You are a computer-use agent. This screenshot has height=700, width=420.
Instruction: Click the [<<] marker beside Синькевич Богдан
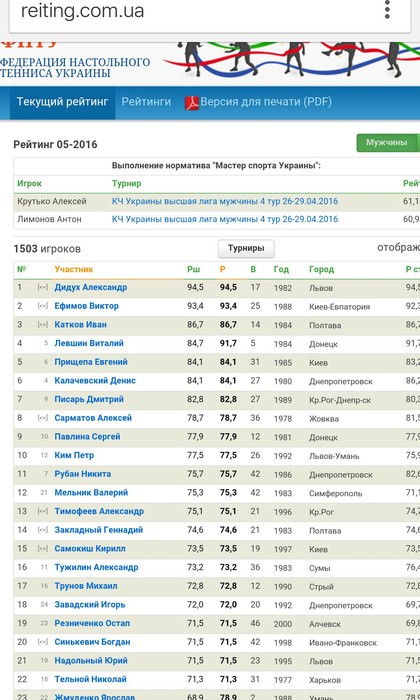[43, 642]
